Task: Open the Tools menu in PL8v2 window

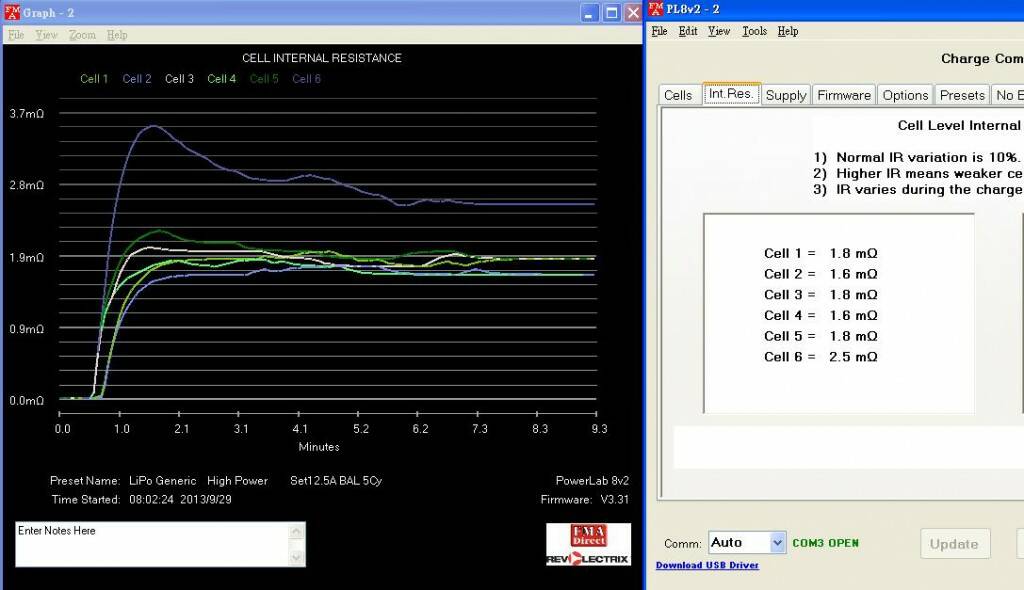Action: click(754, 31)
